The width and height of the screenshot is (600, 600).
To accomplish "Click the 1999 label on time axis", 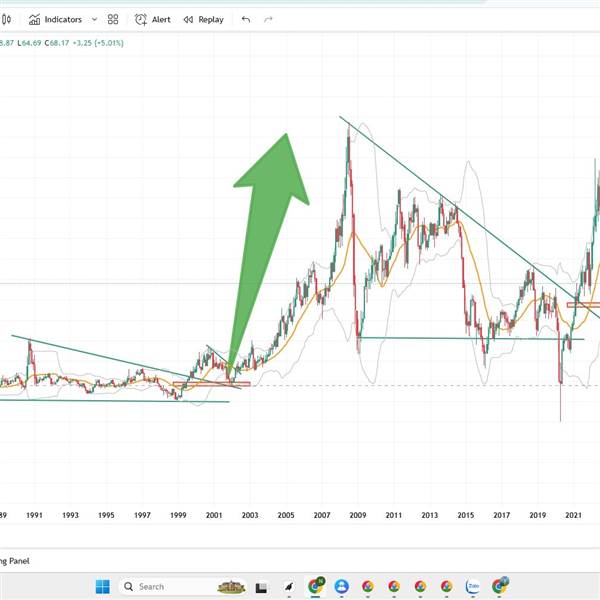I will click(178, 515).
